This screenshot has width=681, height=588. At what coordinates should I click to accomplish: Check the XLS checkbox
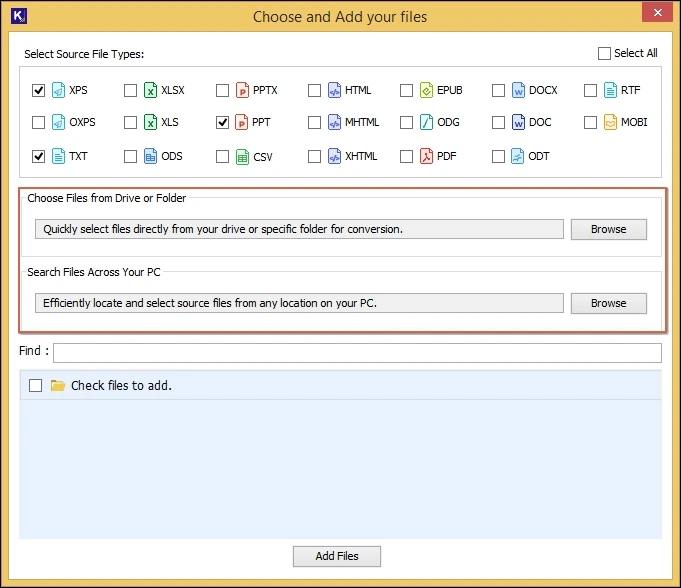click(x=130, y=122)
